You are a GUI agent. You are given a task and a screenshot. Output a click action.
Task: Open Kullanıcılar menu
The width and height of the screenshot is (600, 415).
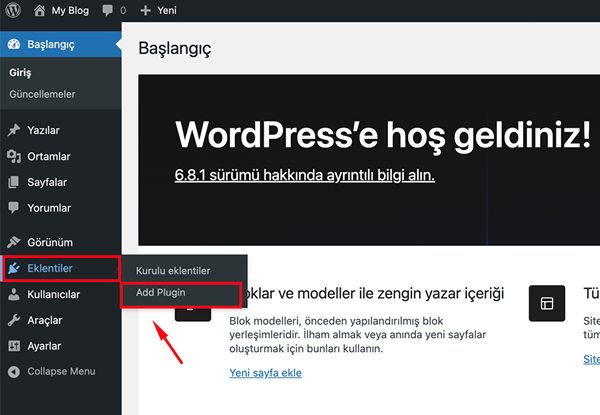[x=61, y=294]
